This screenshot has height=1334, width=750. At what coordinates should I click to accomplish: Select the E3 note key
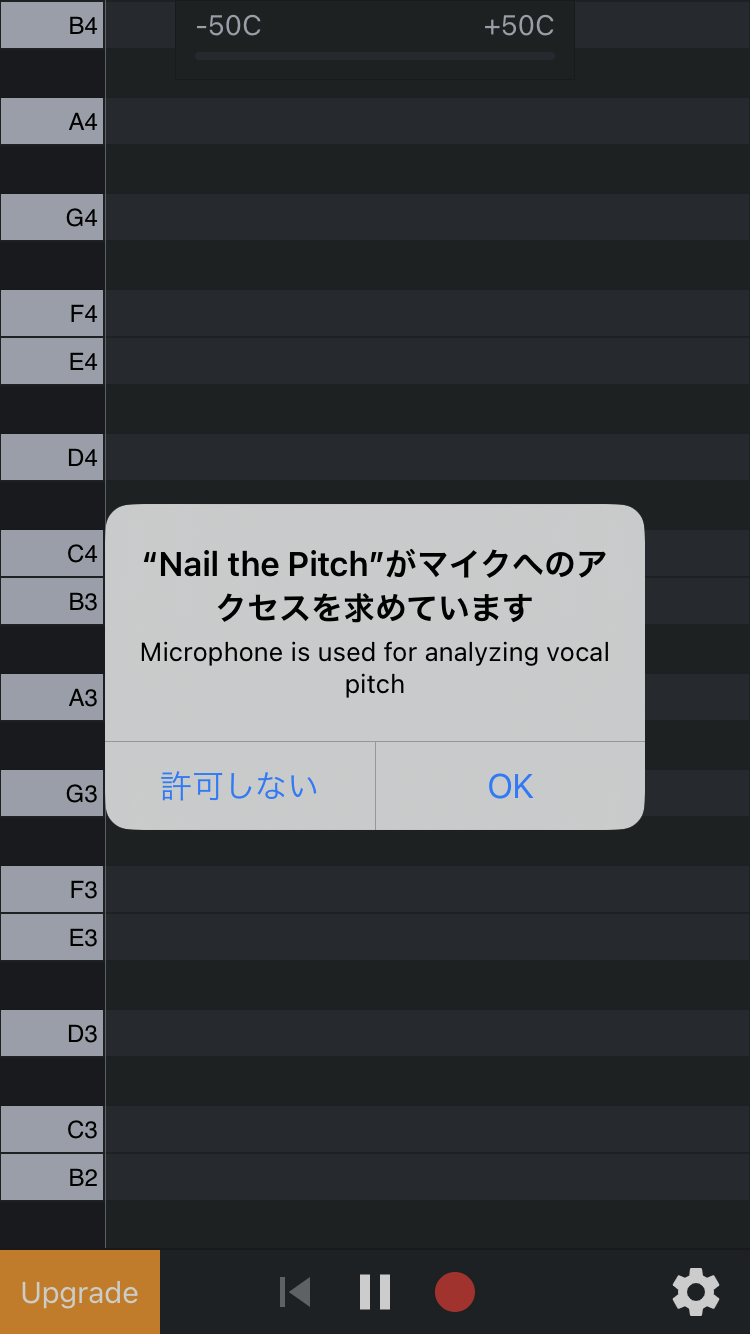[x=52, y=937]
